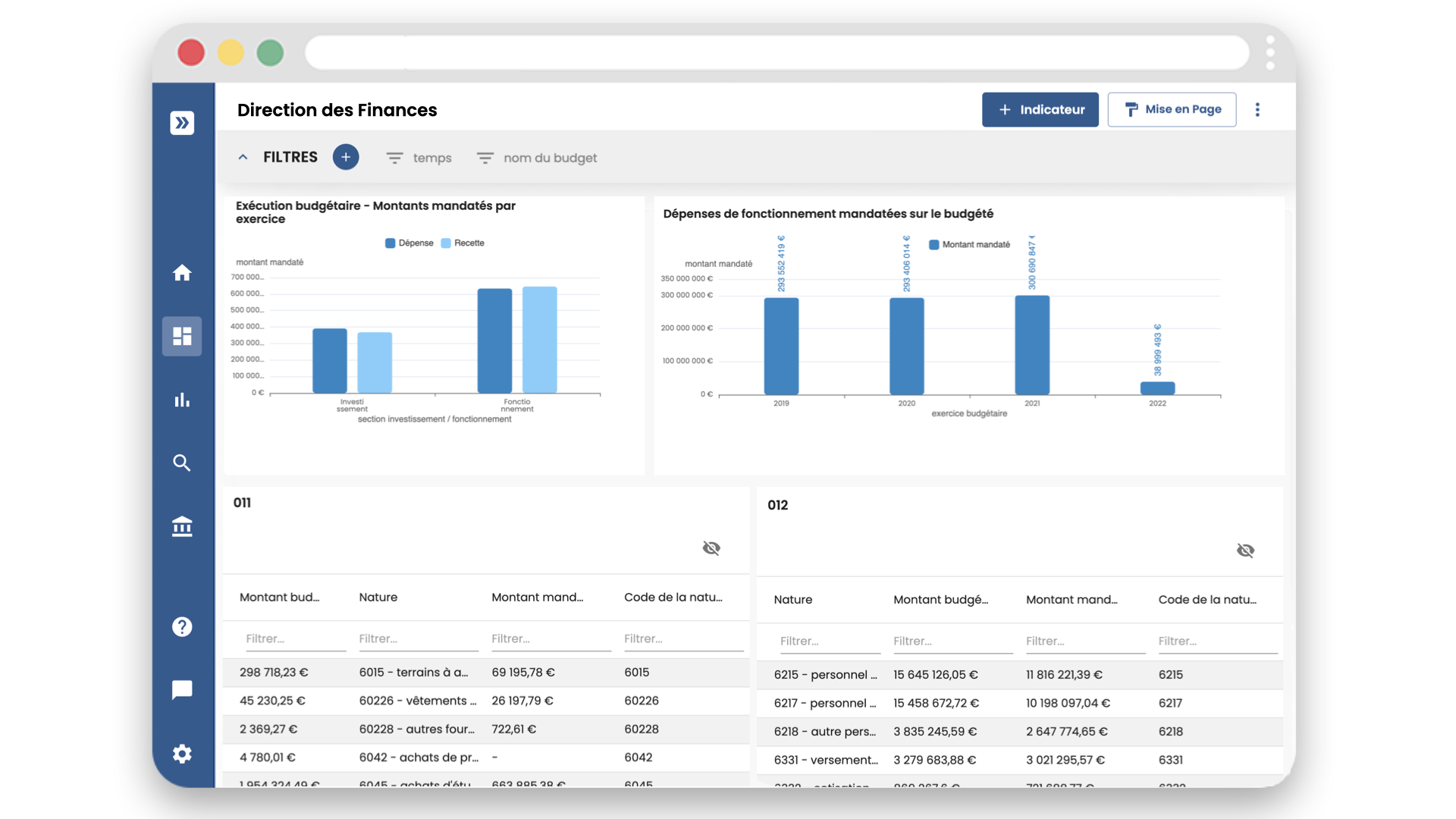Image resolution: width=1456 pixels, height=819 pixels.
Task: Open the help question mark icon
Action: point(182,627)
